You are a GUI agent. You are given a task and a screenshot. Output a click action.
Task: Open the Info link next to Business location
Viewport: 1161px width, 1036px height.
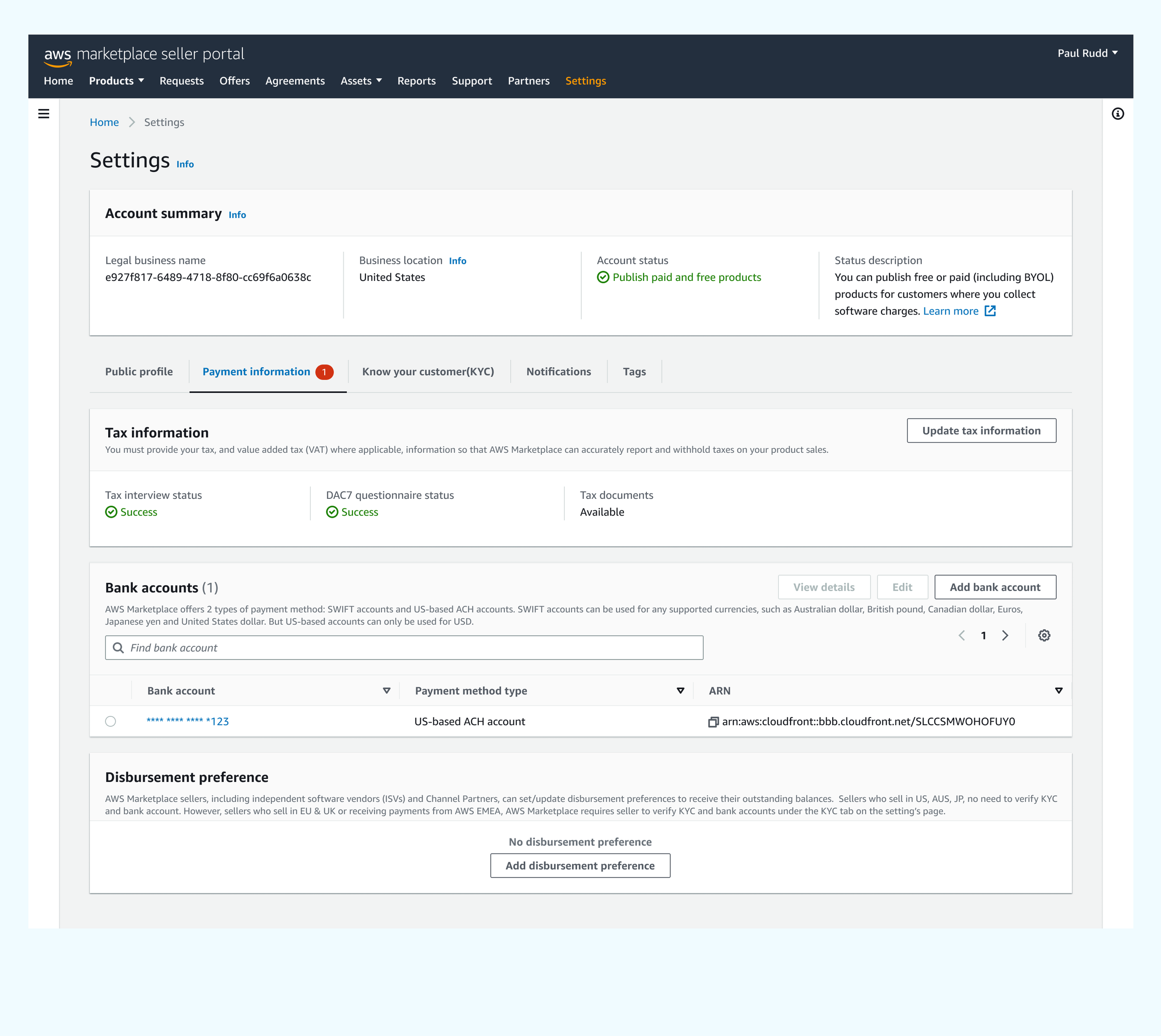(x=457, y=261)
